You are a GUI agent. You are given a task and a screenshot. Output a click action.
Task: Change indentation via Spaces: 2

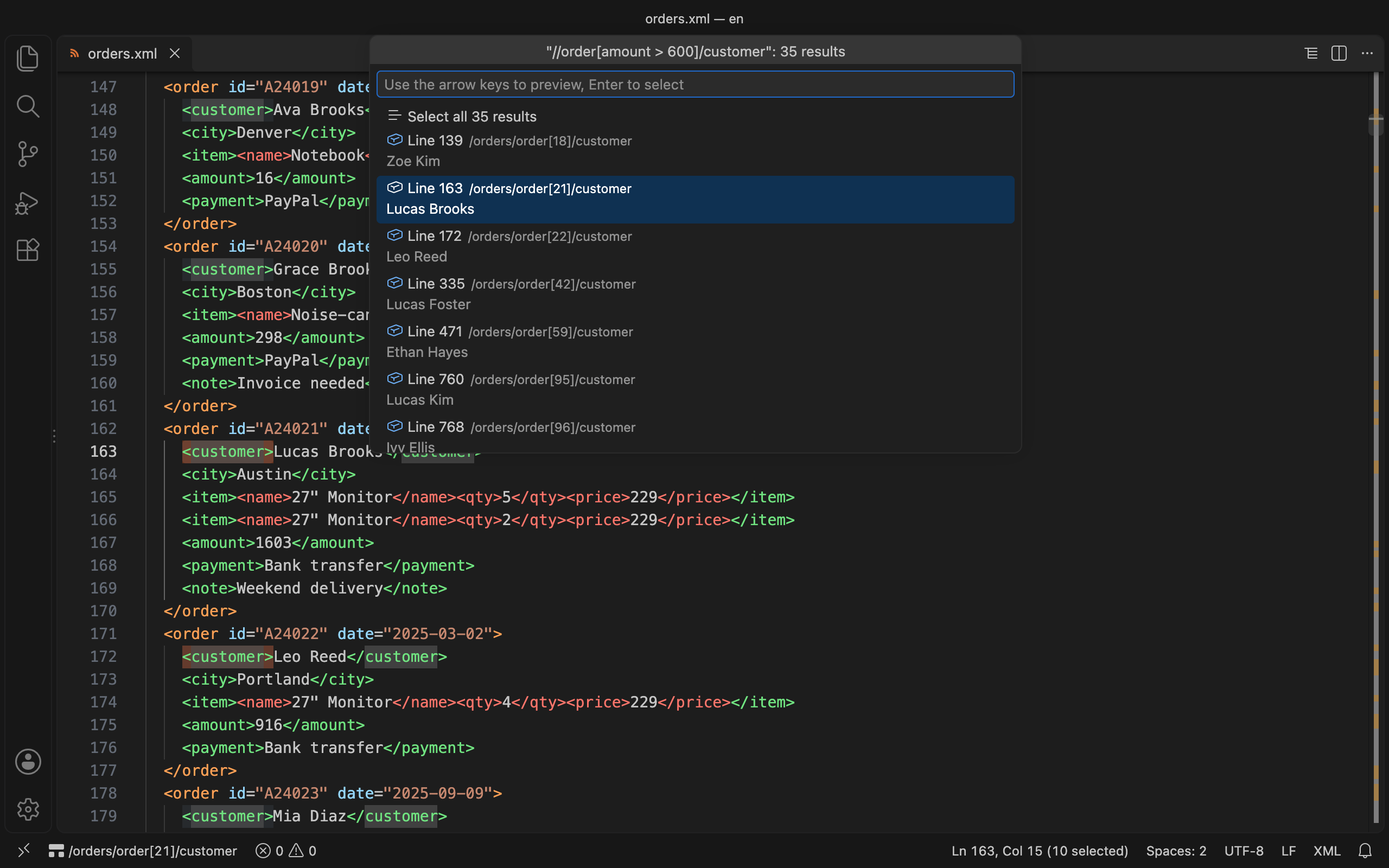[1176, 851]
